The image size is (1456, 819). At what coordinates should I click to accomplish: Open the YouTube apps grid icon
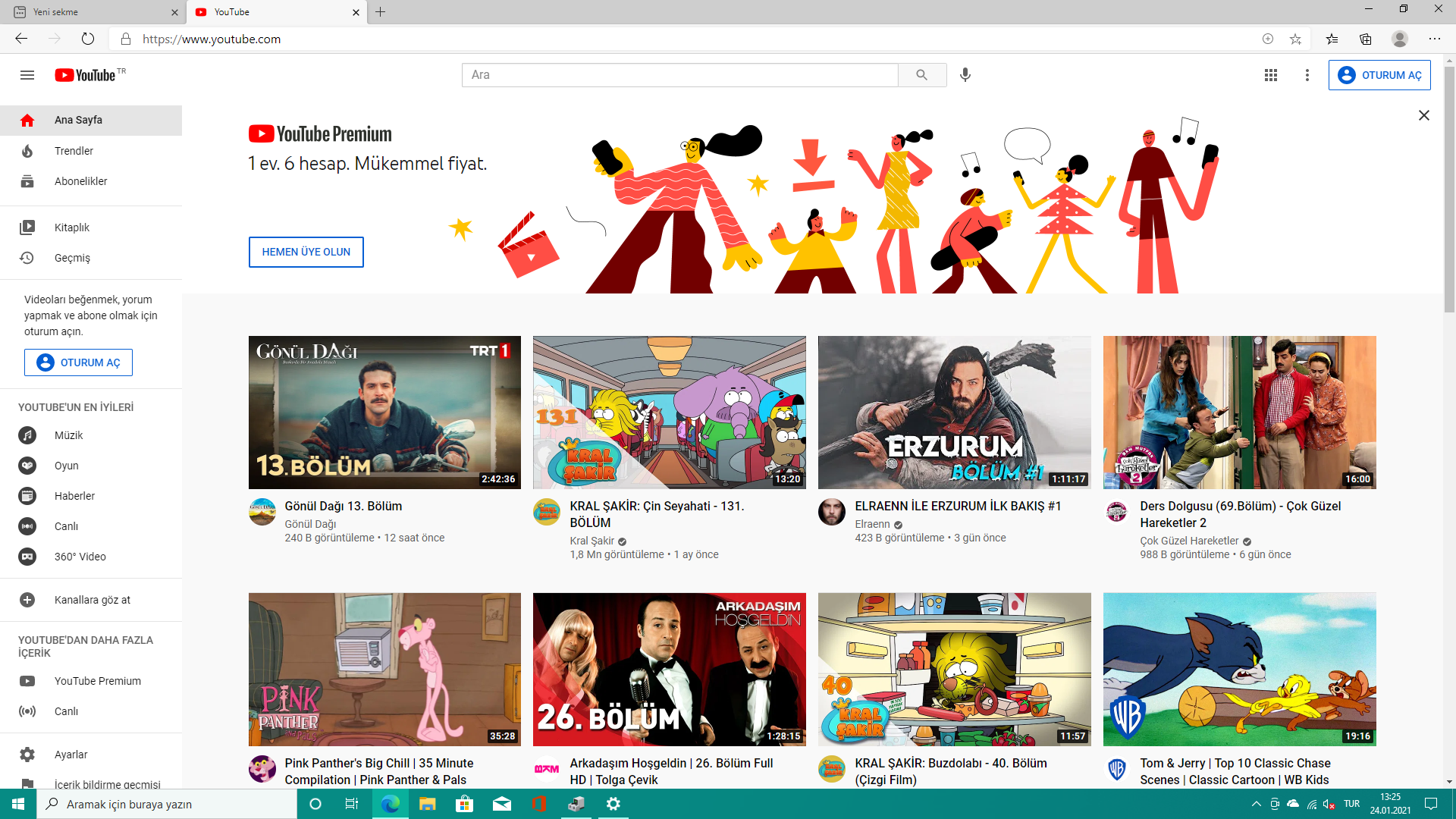pos(1271,75)
